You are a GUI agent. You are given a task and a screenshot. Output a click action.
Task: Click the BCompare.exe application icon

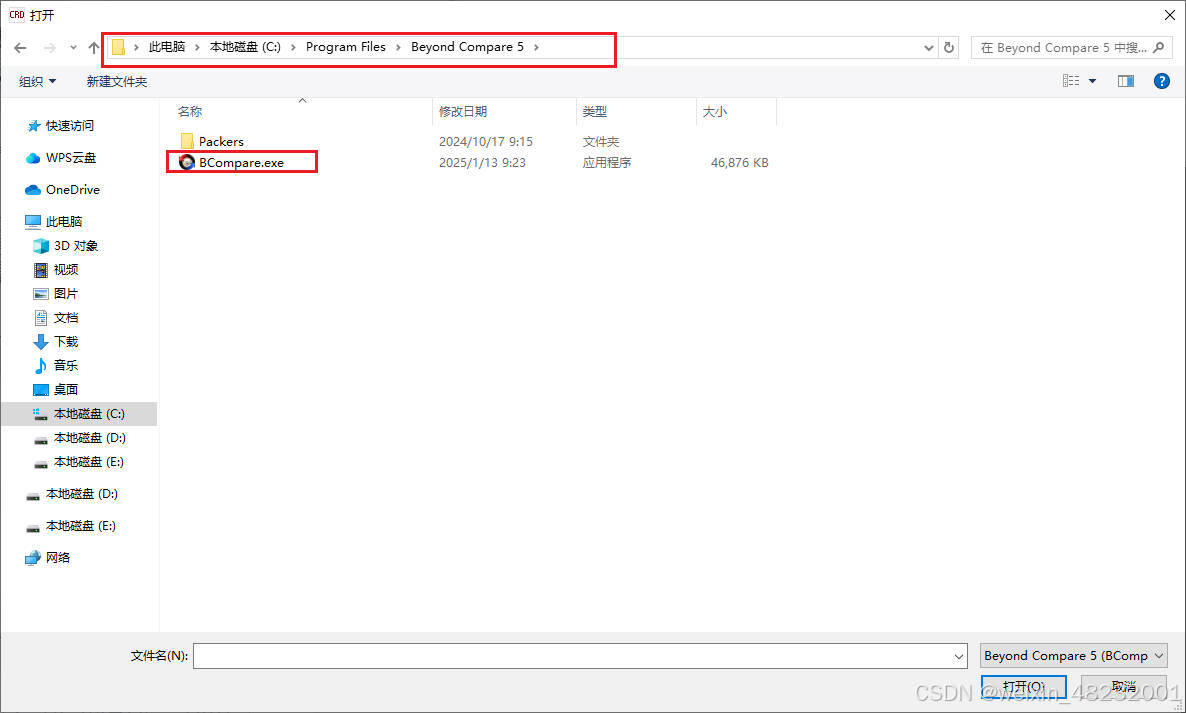click(x=187, y=162)
